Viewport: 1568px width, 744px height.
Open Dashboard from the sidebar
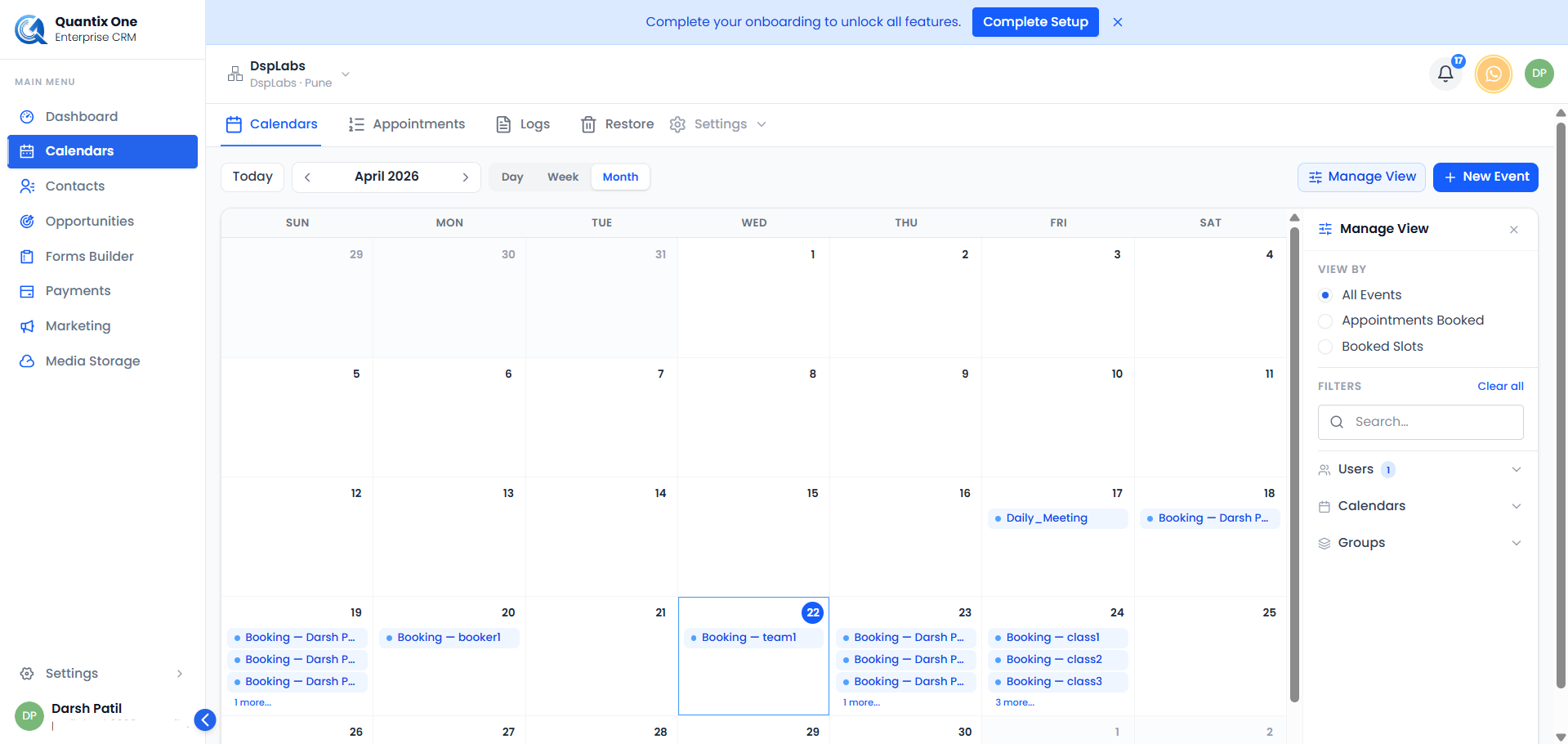[x=103, y=116]
